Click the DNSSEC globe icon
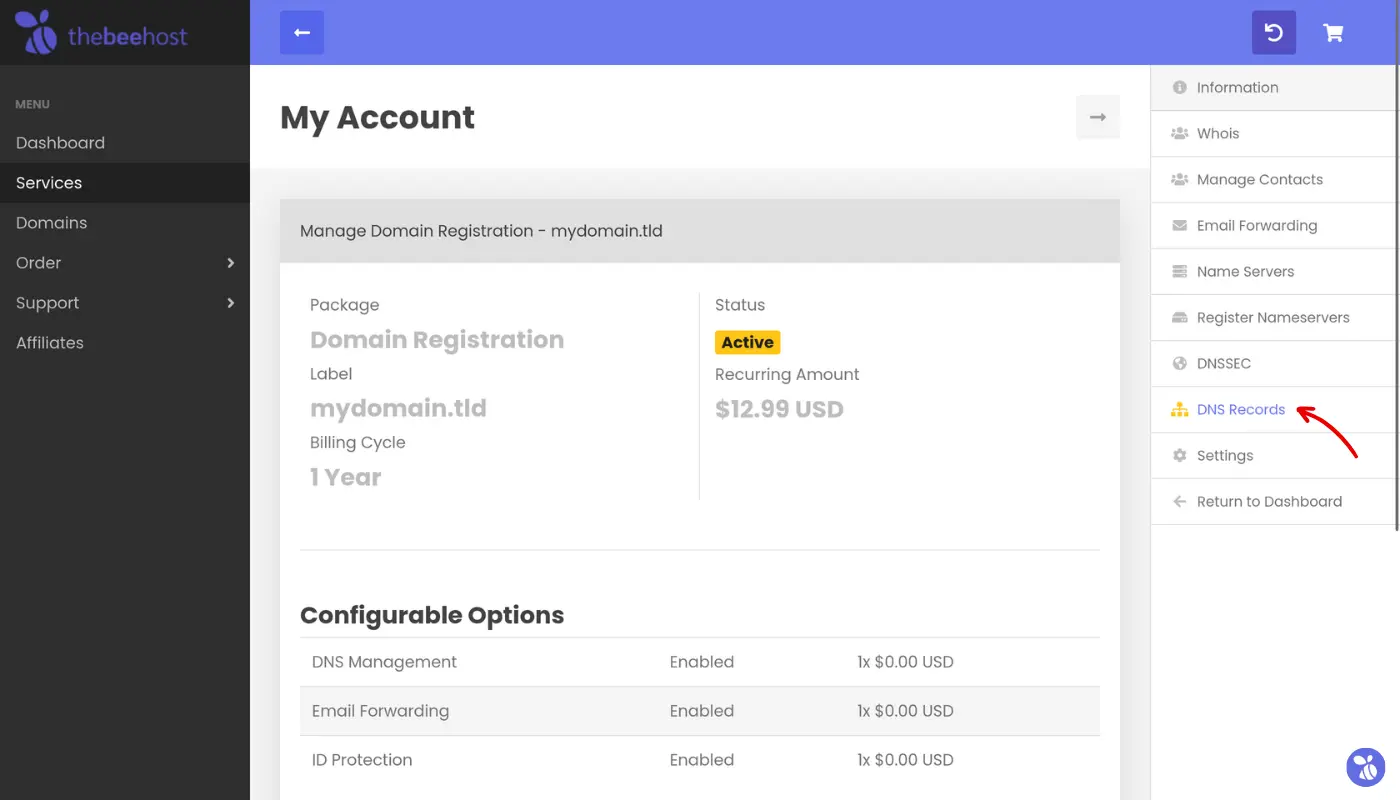This screenshot has height=800, width=1400. pos(1179,364)
